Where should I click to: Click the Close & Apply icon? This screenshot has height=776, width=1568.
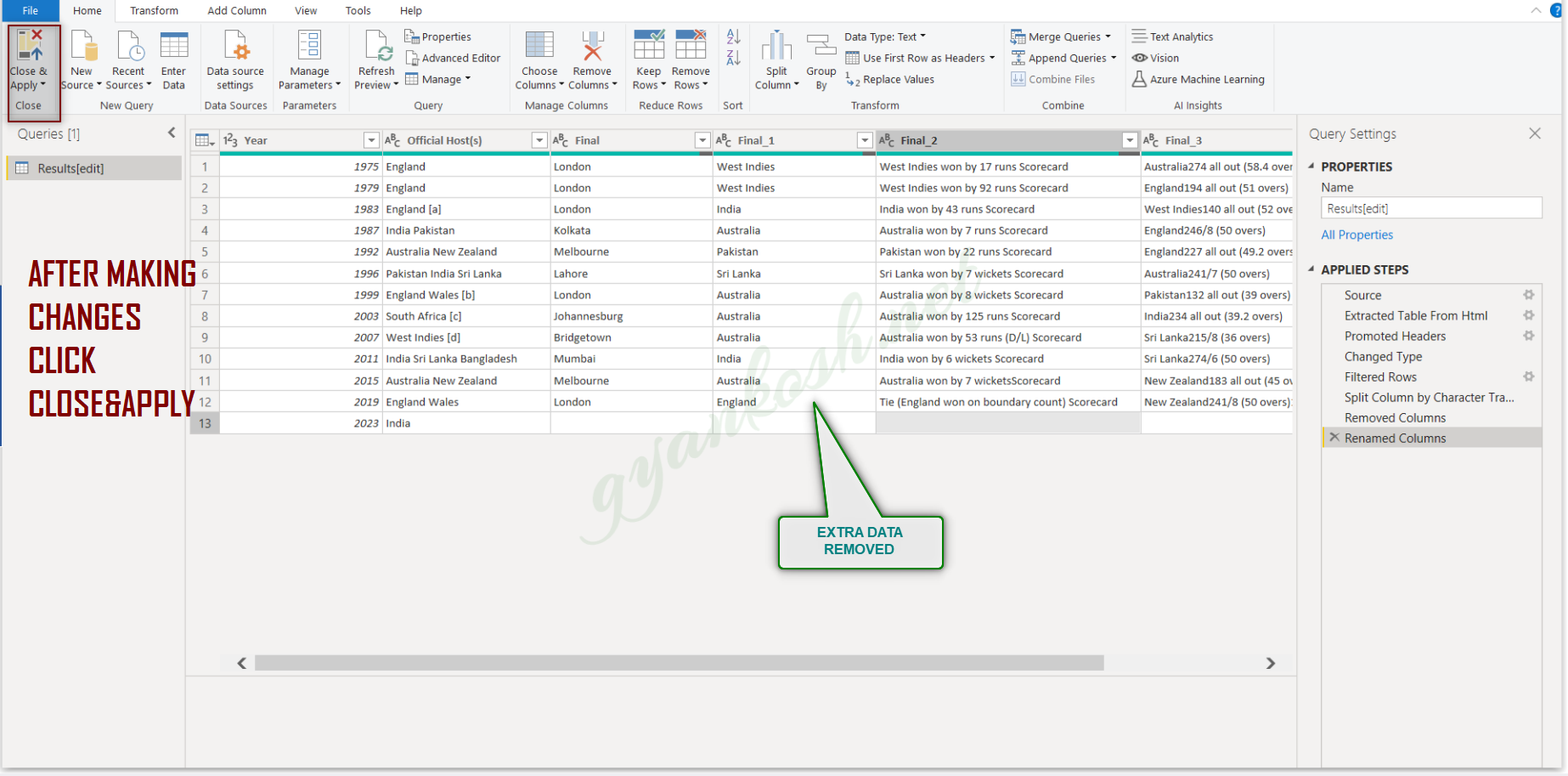pos(29,46)
